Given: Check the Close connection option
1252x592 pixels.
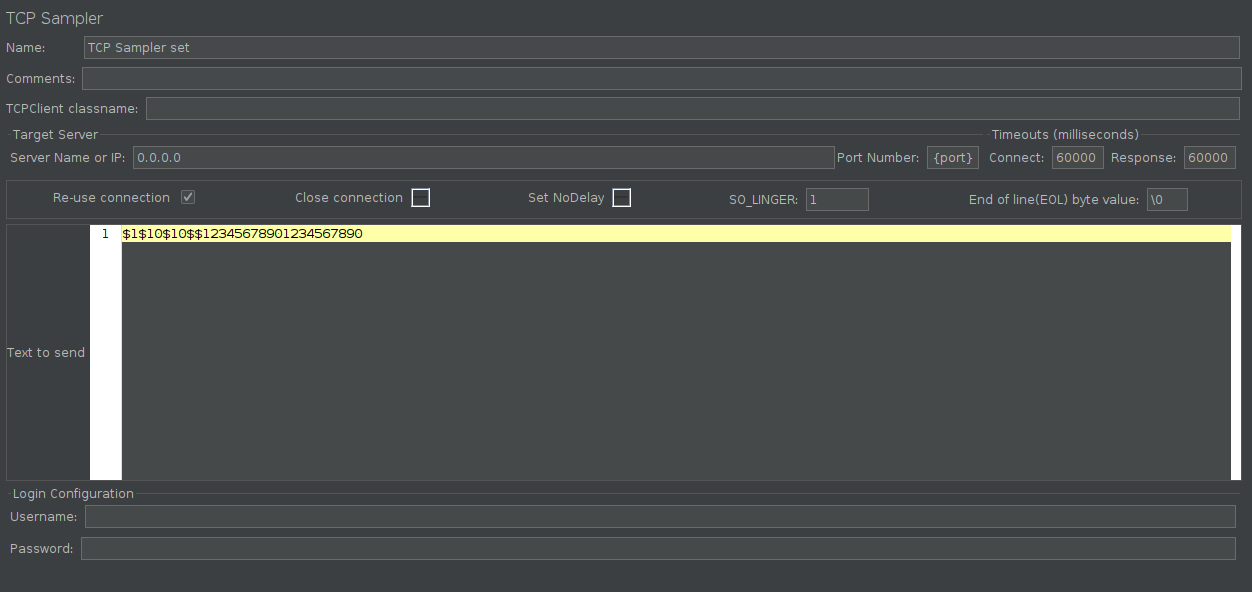Looking at the screenshot, I should 420,197.
